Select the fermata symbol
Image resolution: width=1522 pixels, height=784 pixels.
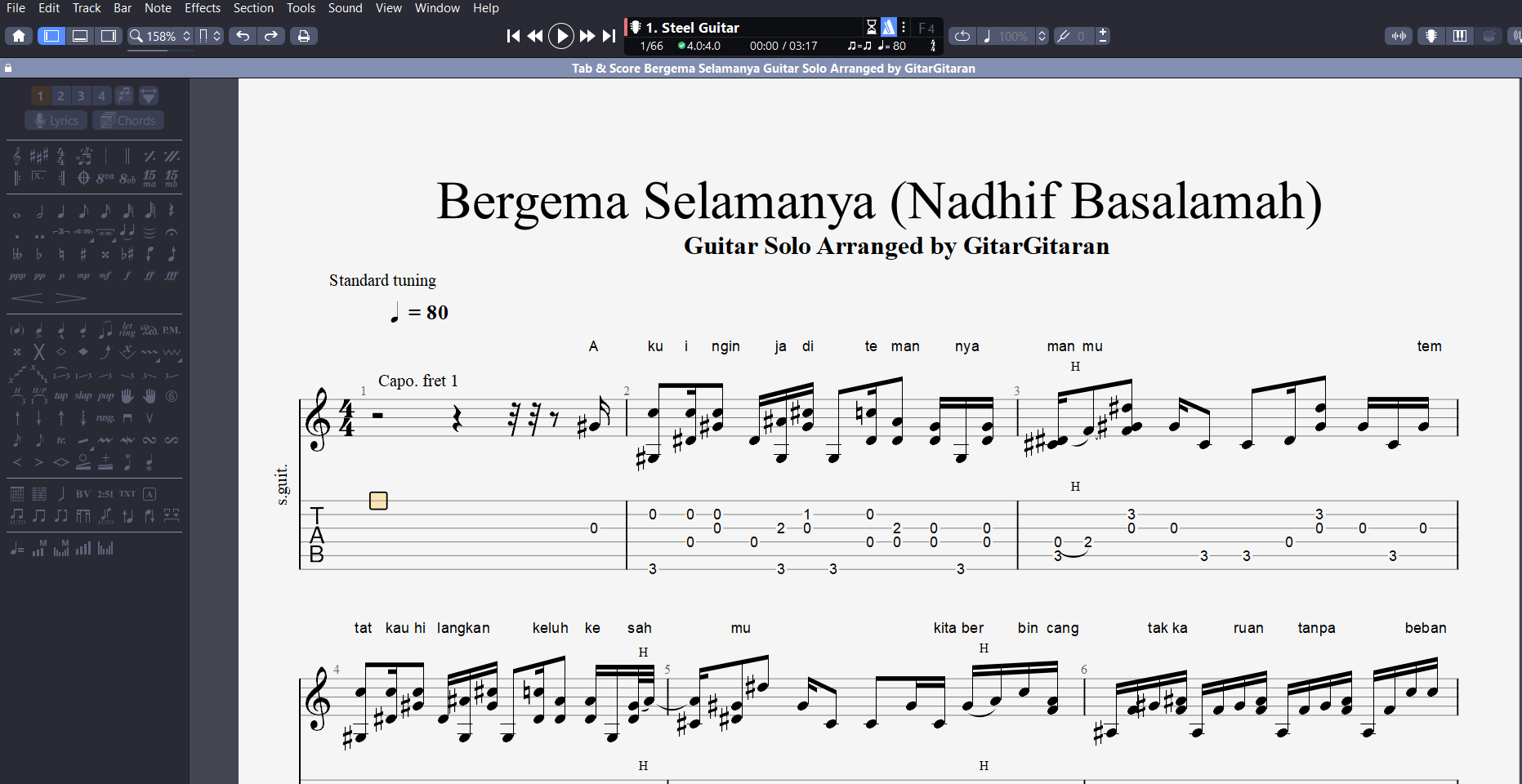(172, 233)
